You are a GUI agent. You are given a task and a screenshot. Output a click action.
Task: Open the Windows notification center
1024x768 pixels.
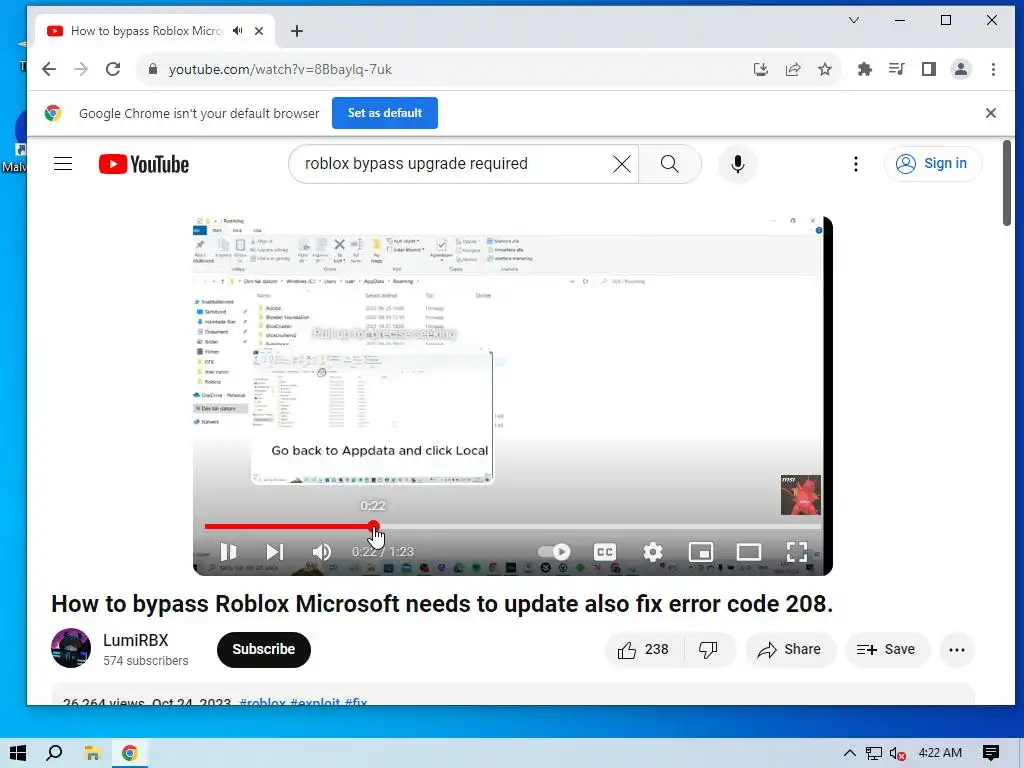click(991, 753)
